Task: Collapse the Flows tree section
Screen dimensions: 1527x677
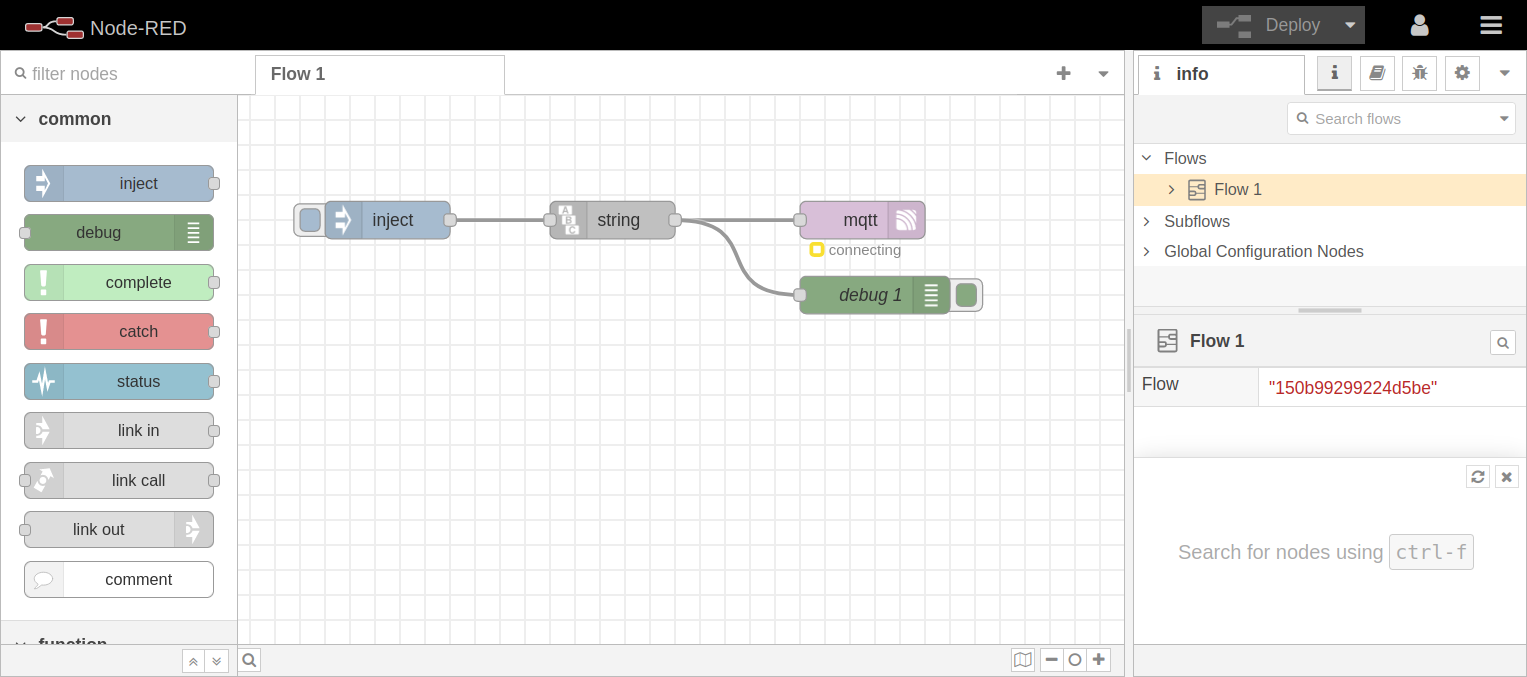Action: (x=1147, y=158)
